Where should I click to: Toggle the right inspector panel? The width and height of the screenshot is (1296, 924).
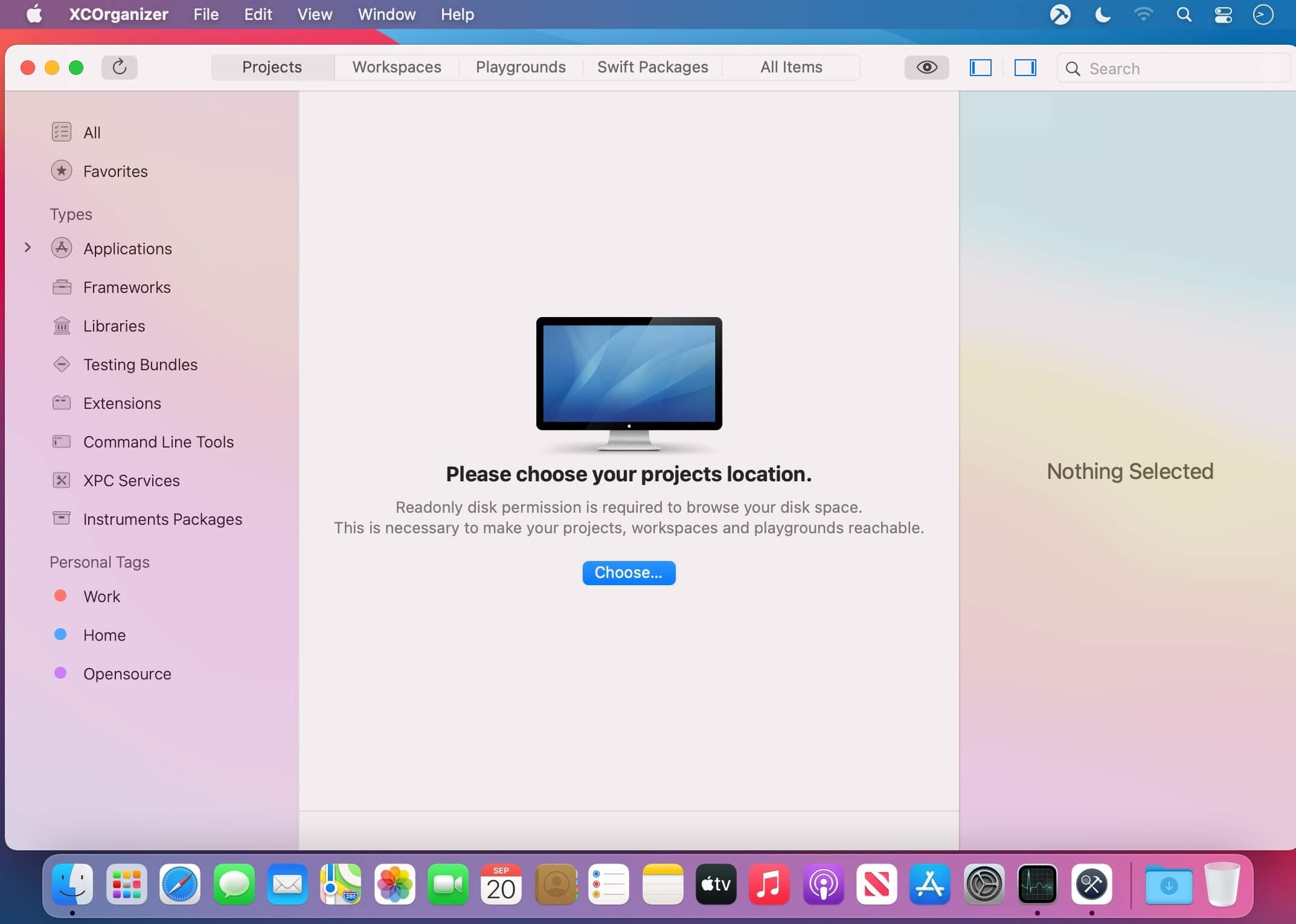click(1025, 67)
